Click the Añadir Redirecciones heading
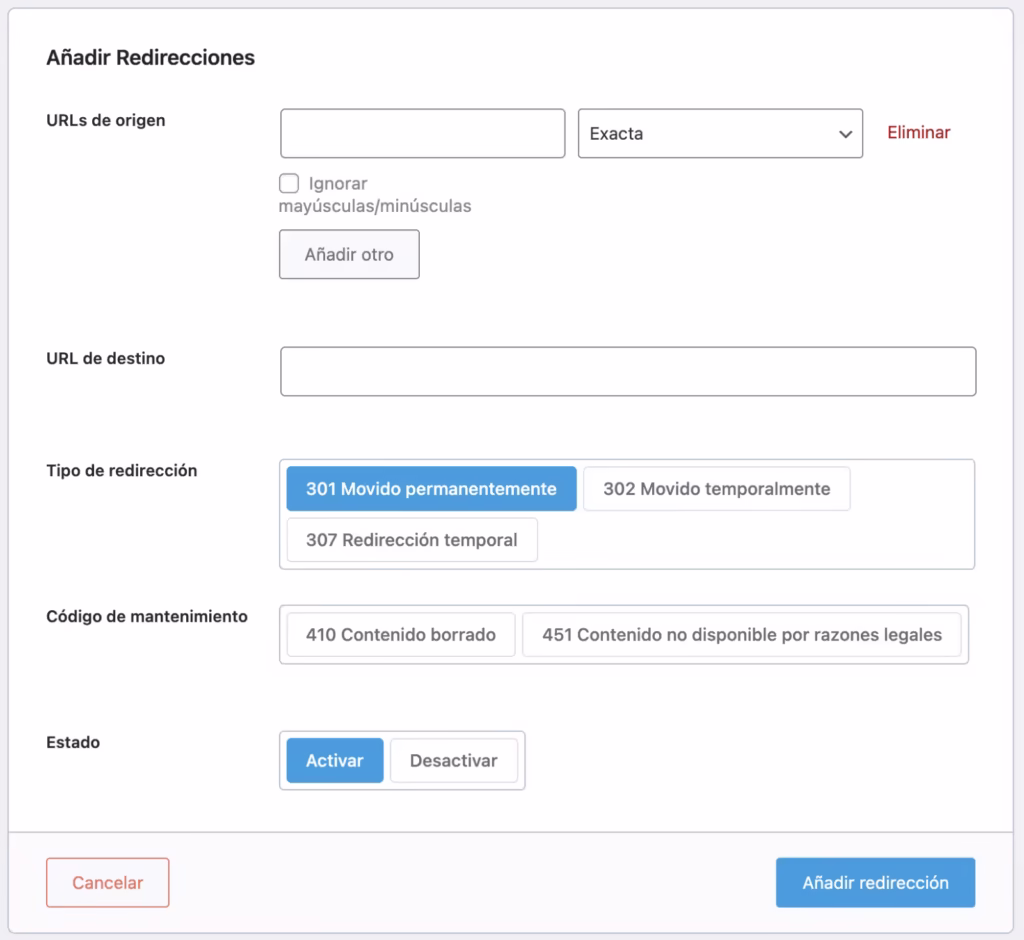Viewport: 1024px width, 940px height. pos(151,57)
